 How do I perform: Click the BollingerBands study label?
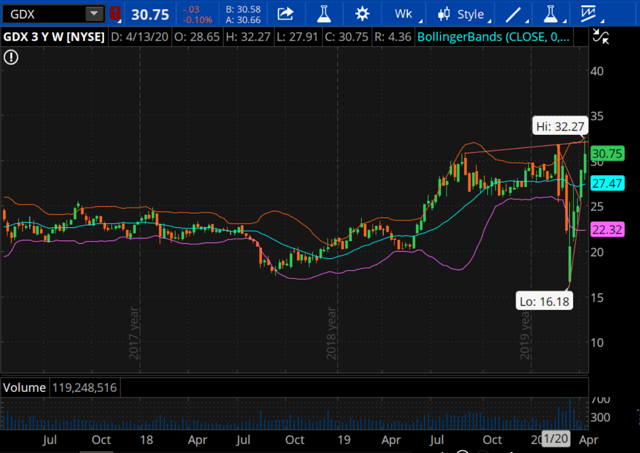click(493, 37)
